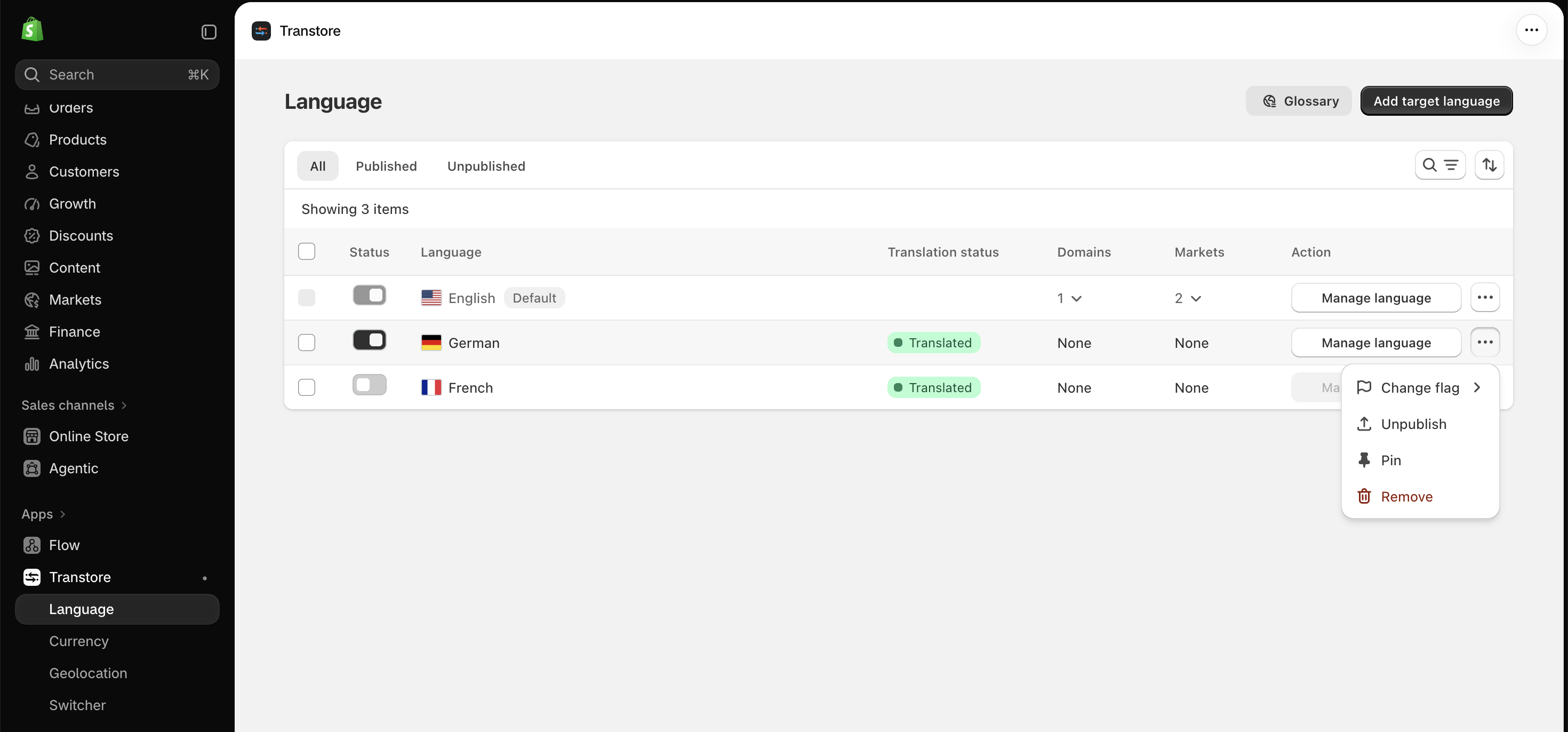The image size is (1568, 732).
Task: Open Products in the sidebar
Action: 117,140
